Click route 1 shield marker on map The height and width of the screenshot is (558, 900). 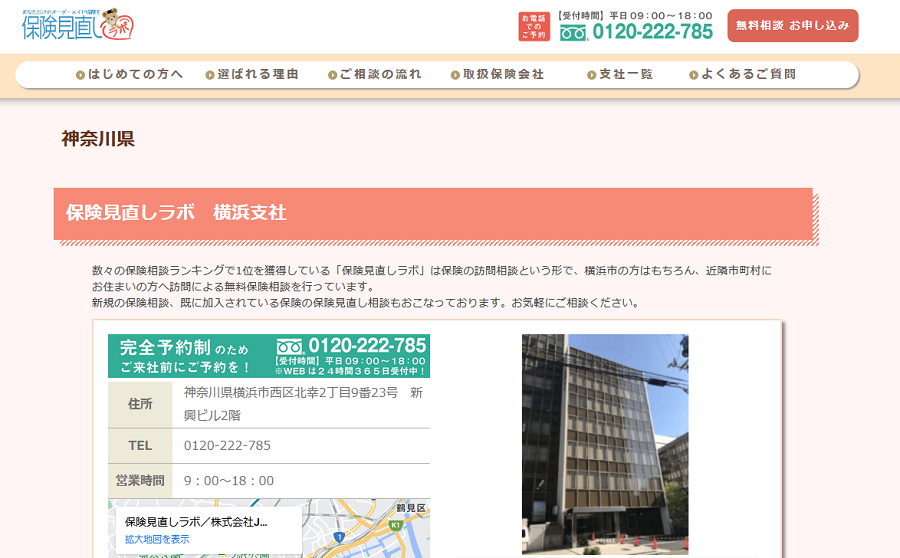pos(340,537)
